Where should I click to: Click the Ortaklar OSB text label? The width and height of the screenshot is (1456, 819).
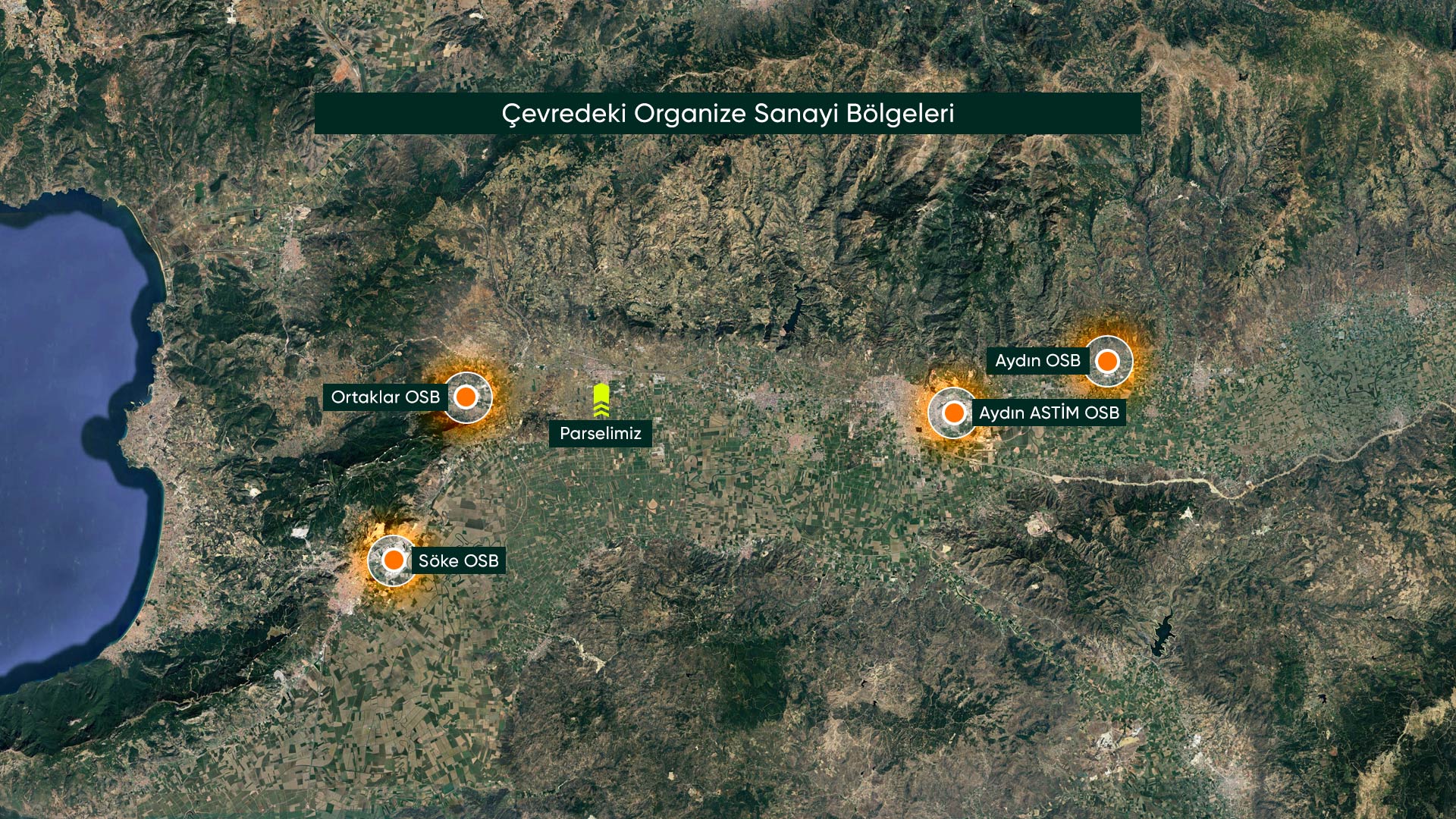pos(385,397)
